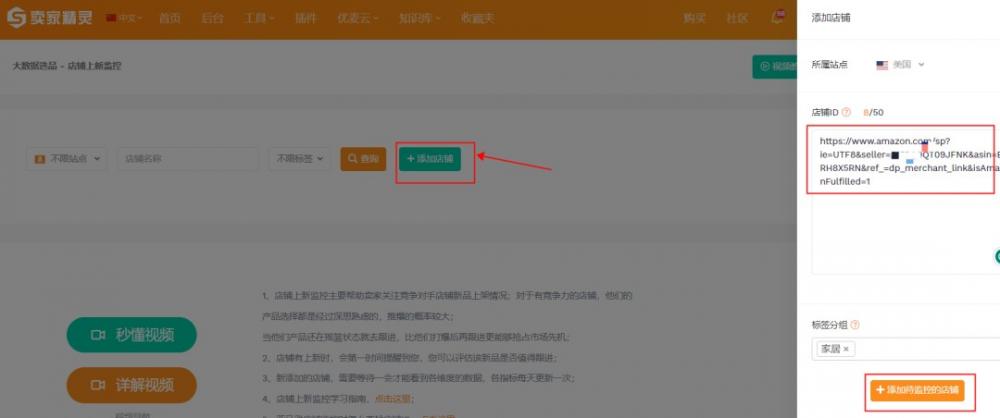
Task: Go to the 首页 nav item
Action: pyautogui.click(x=170, y=18)
